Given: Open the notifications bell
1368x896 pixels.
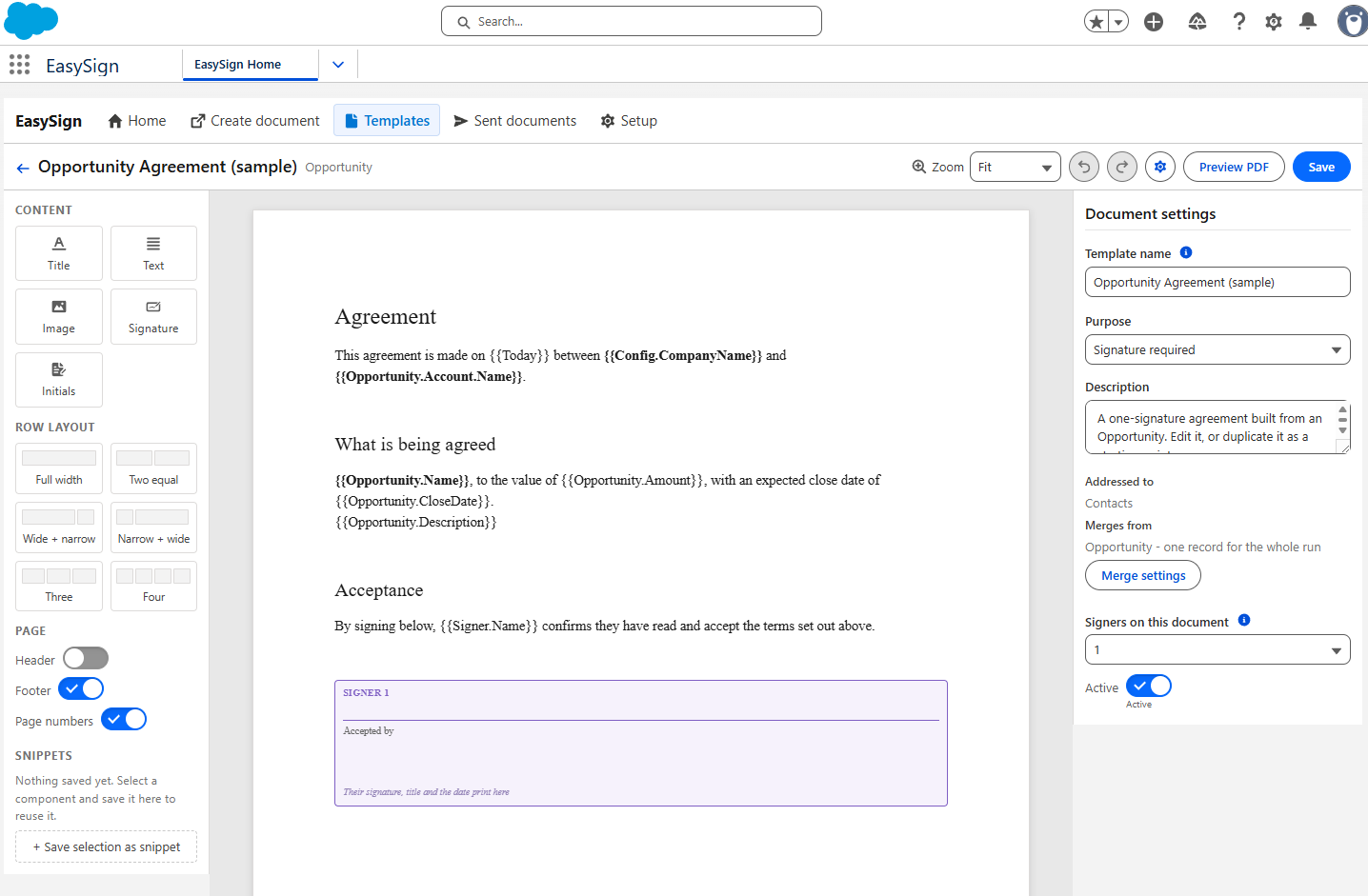Looking at the screenshot, I should click(x=1308, y=21).
